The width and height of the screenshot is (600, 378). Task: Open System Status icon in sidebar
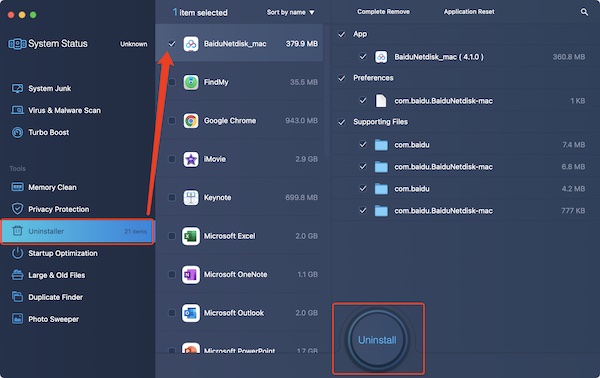click(17, 44)
